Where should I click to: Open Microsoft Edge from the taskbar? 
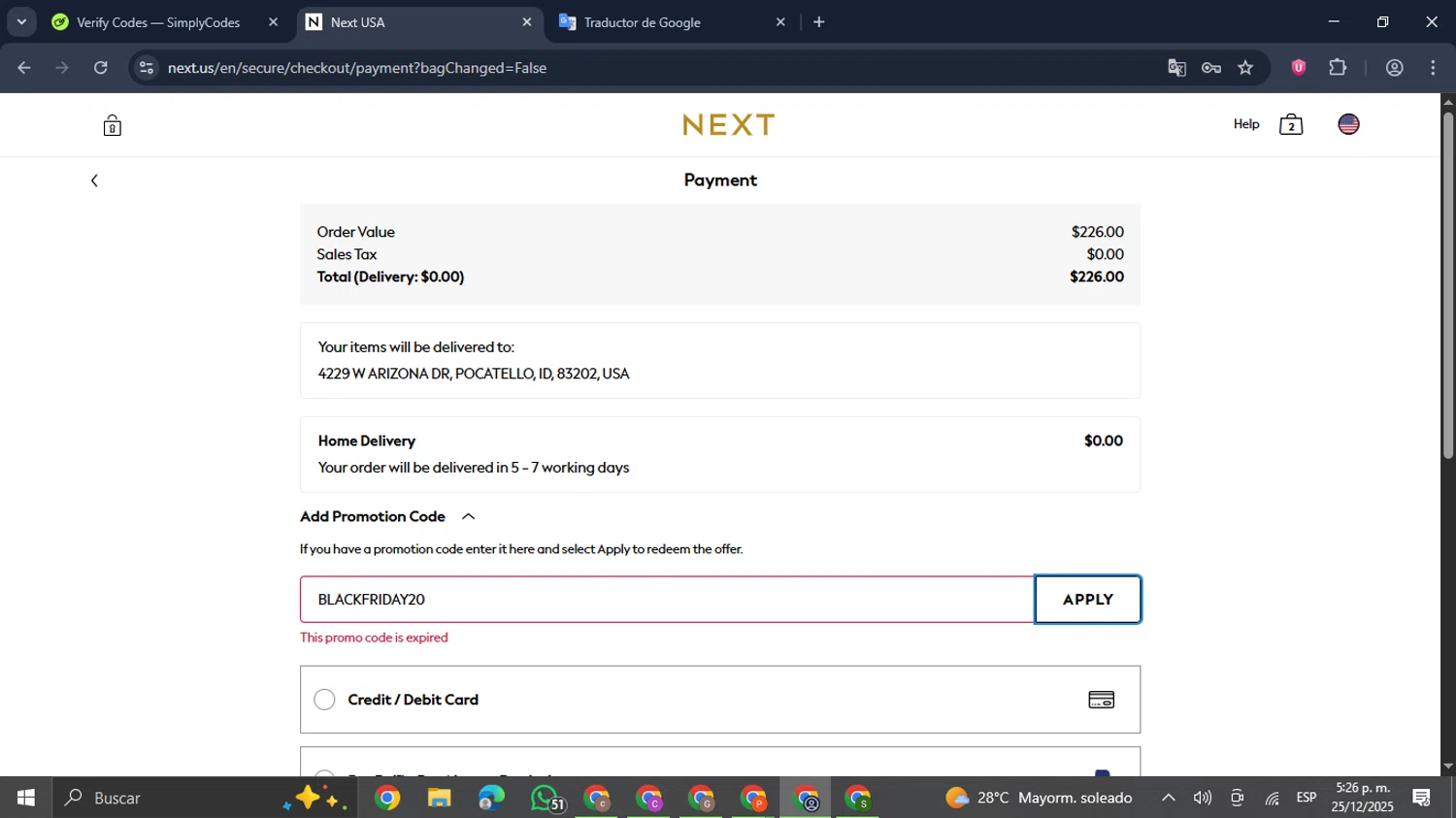pos(492,798)
